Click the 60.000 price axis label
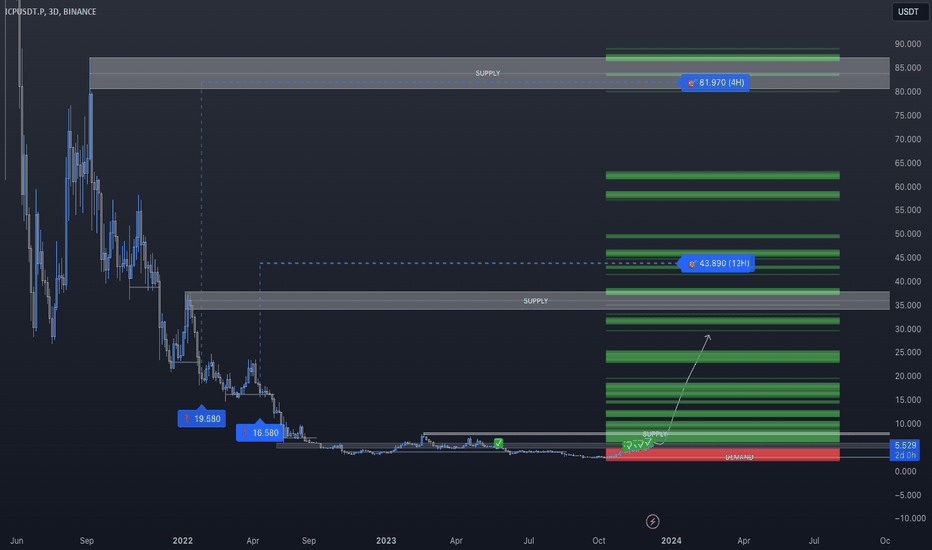 (908, 187)
